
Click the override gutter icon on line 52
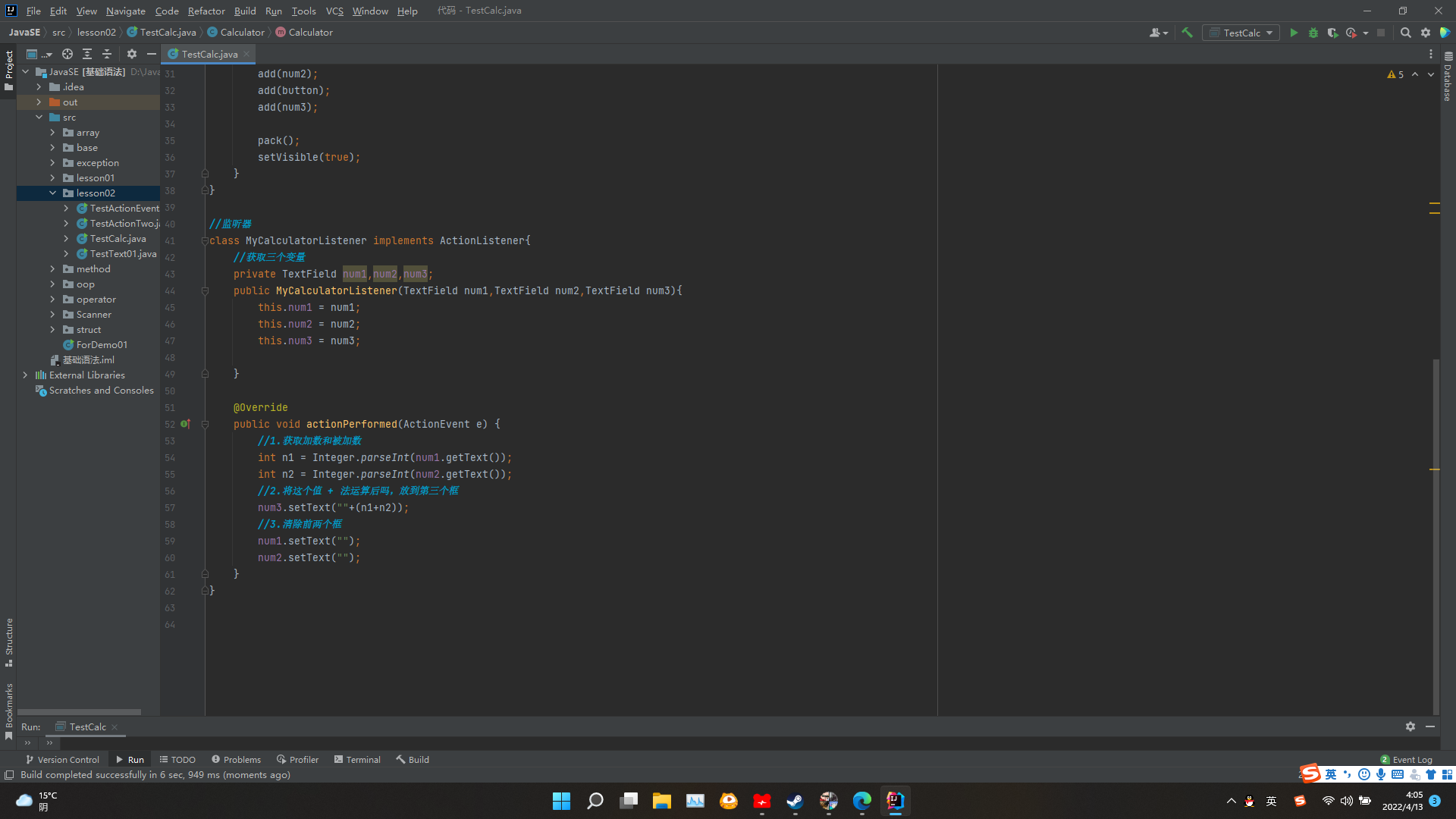point(185,424)
